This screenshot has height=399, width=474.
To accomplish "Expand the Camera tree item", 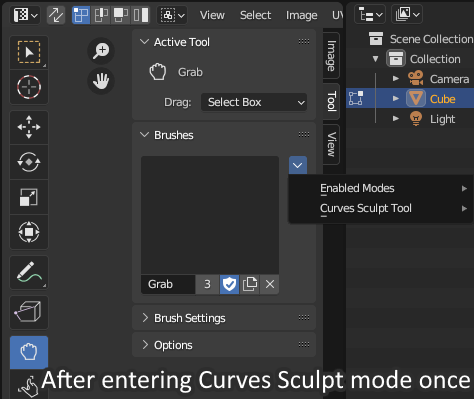I will [x=396, y=79].
